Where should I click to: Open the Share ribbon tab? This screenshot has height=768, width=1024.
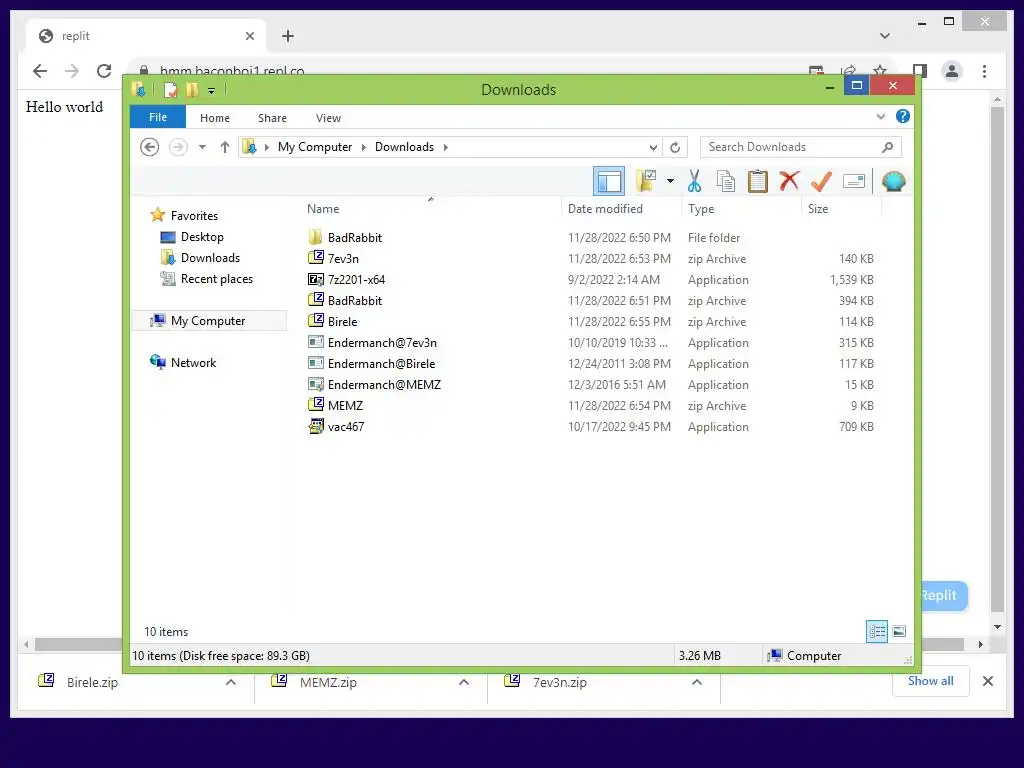(x=272, y=118)
